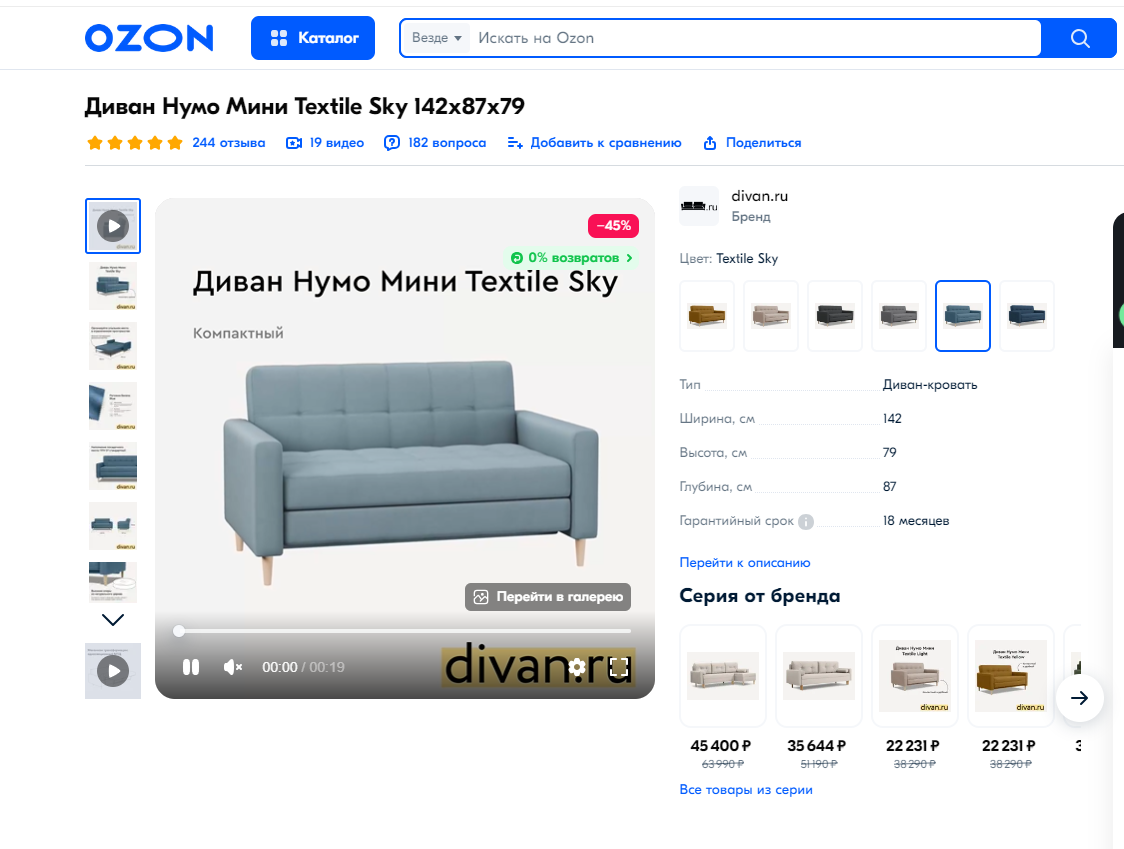The width and height of the screenshot is (1124, 849).
Task: Click Перейти в галерею button
Action: [x=548, y=597]
